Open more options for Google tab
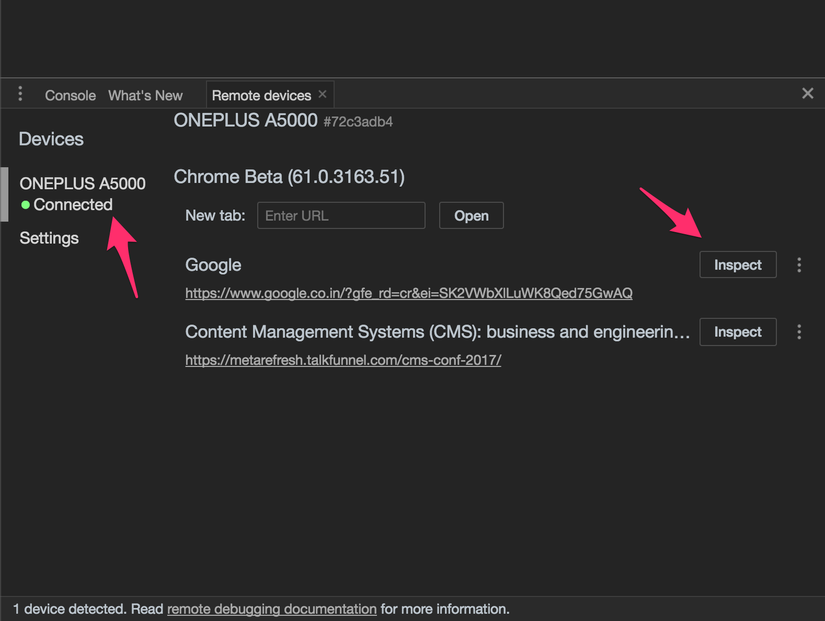The height and width of the screenshot is (621, 825). coord(799,265)
